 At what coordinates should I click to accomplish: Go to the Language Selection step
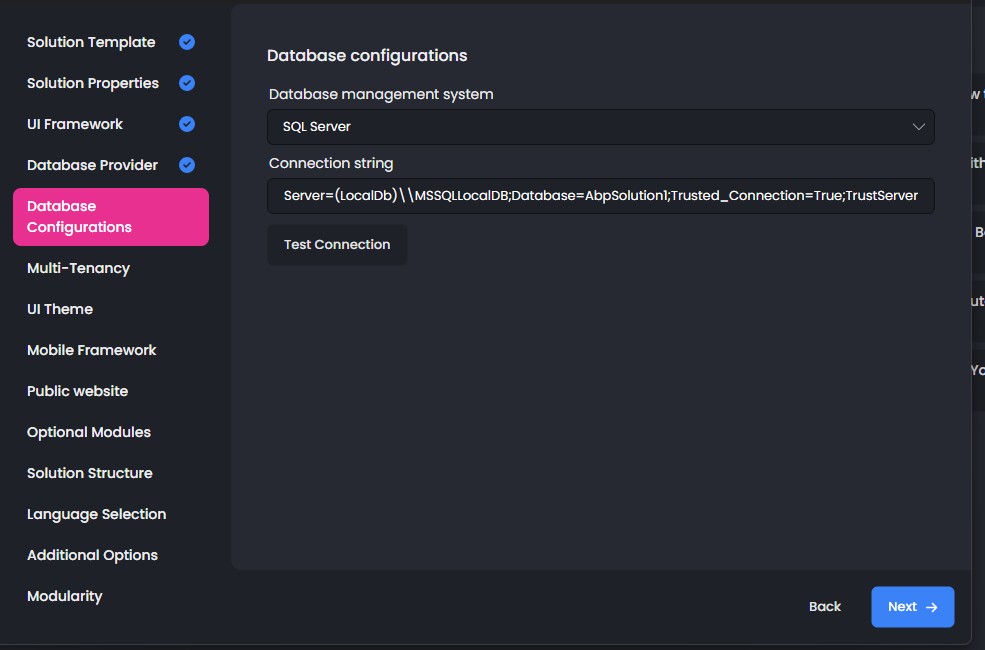pyautogui.click(x=97, y=514)
